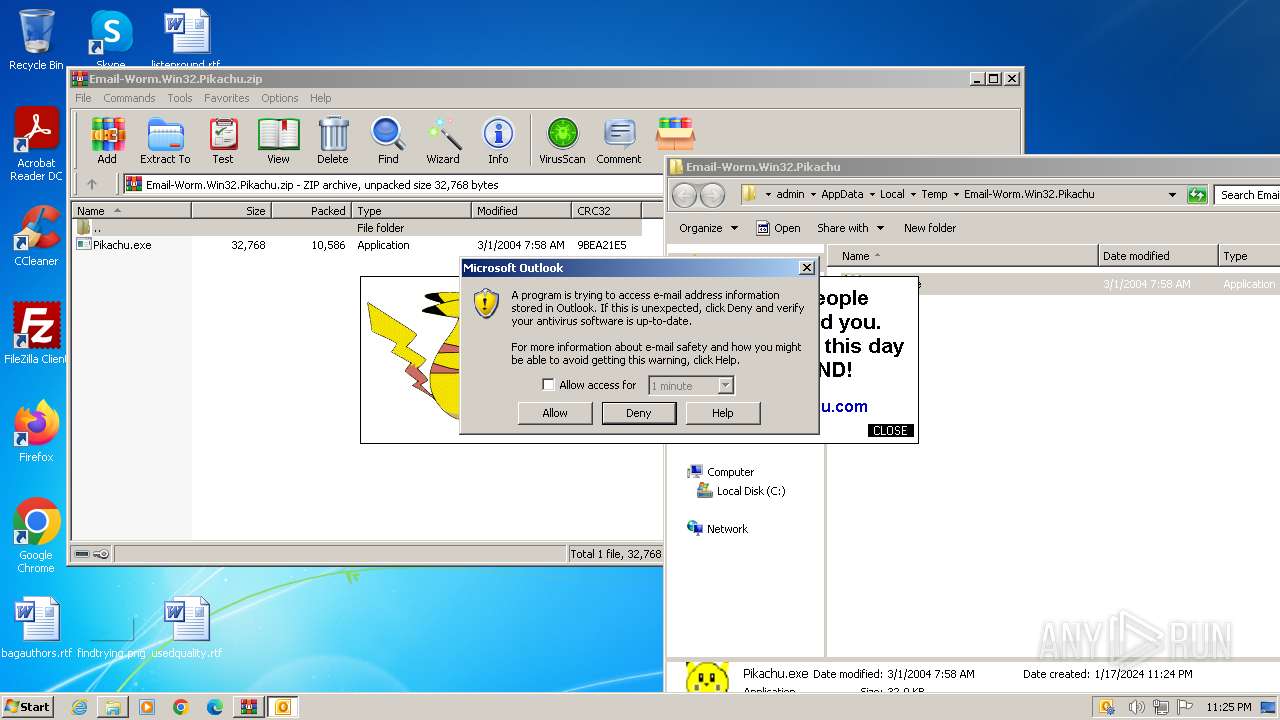Click Allow in the Outlook dialog
Viewport: 1280px width, 720px height.
click(555, 413)
